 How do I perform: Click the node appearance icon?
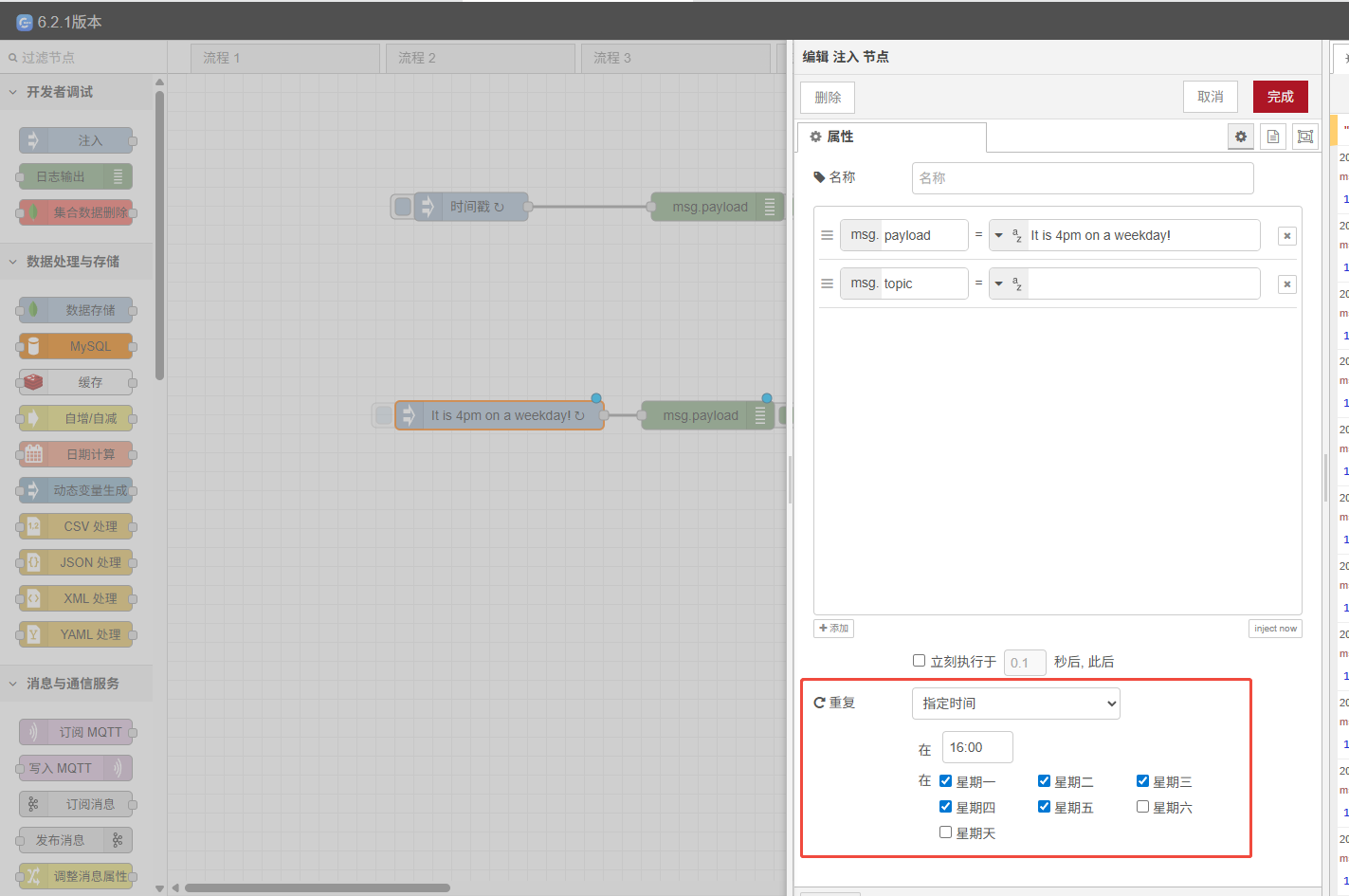[1305, 137]
